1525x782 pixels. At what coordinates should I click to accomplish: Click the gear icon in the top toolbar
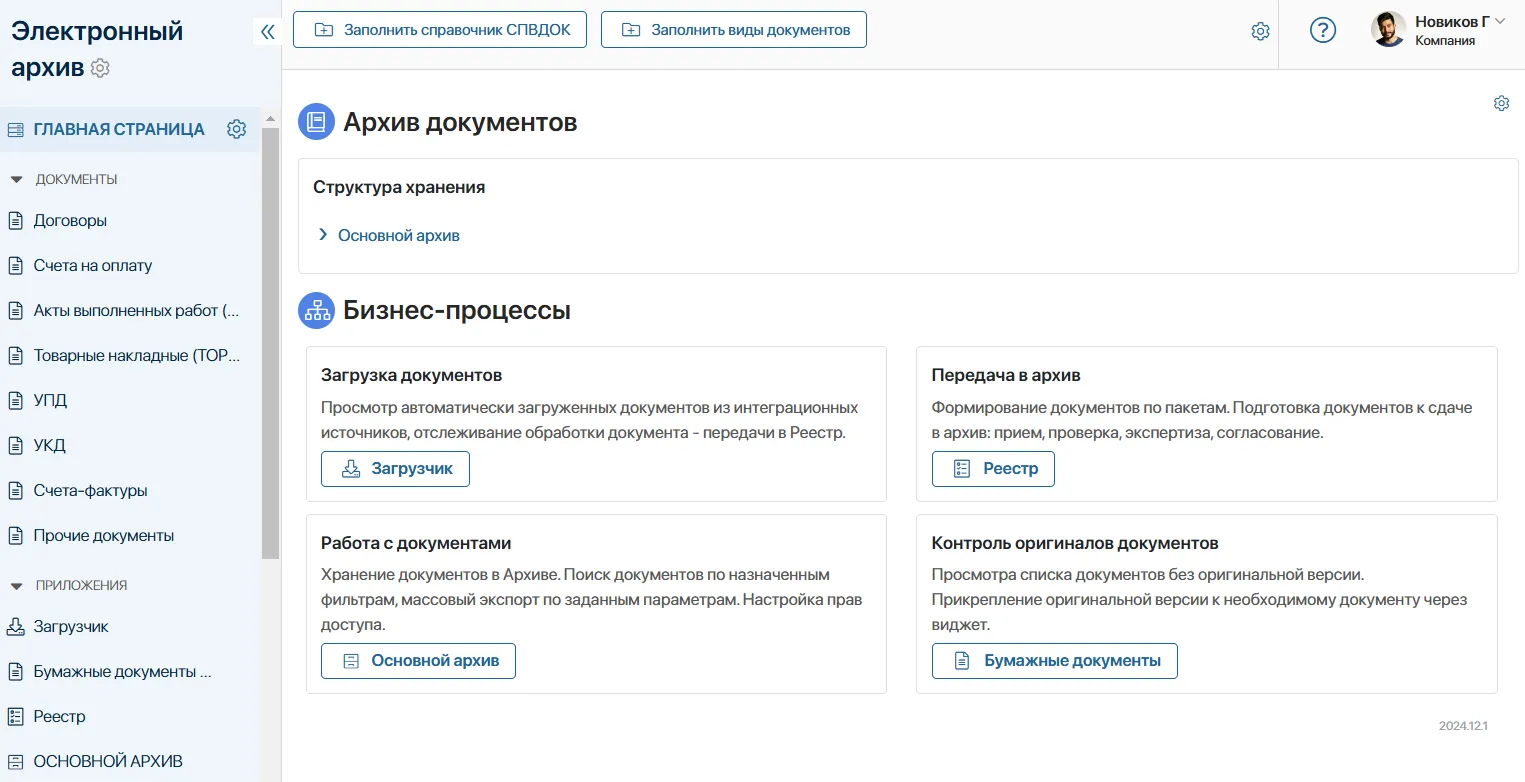(1260, 31)
